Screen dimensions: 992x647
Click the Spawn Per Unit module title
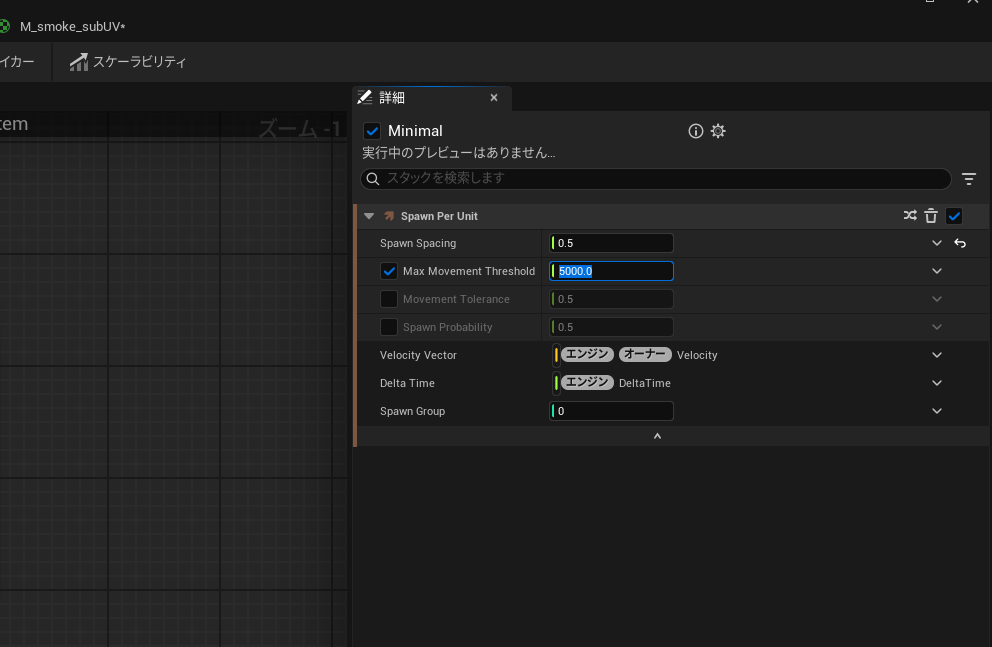[x=439, y=216]
